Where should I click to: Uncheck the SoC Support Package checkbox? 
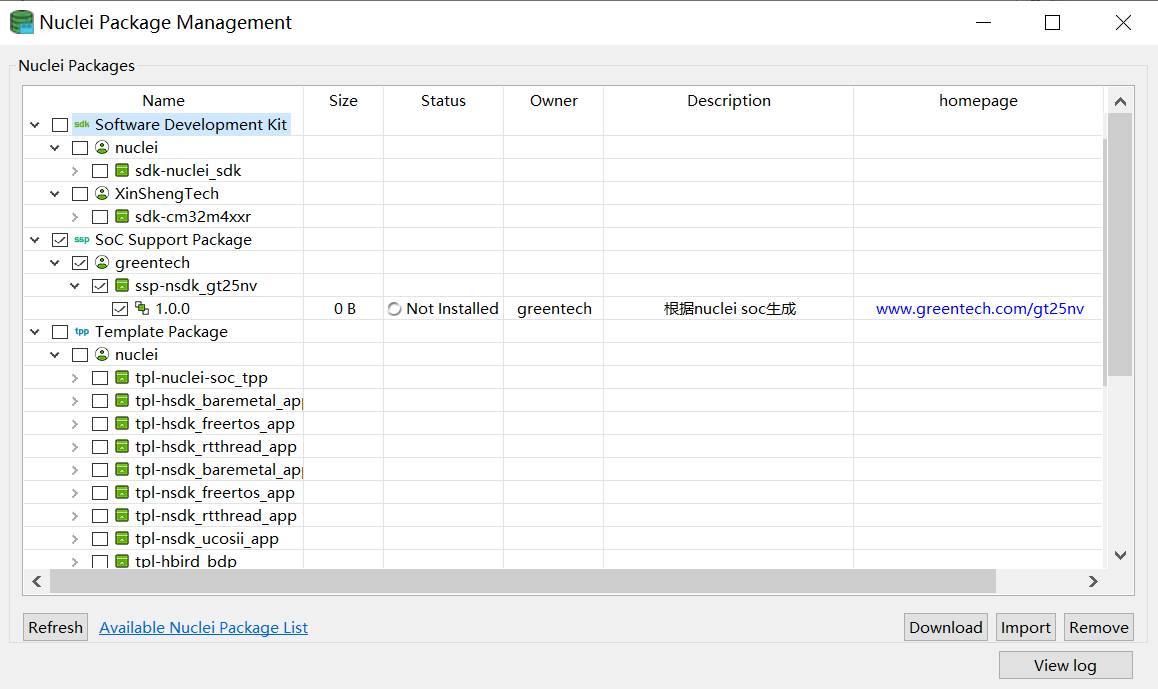60,240
